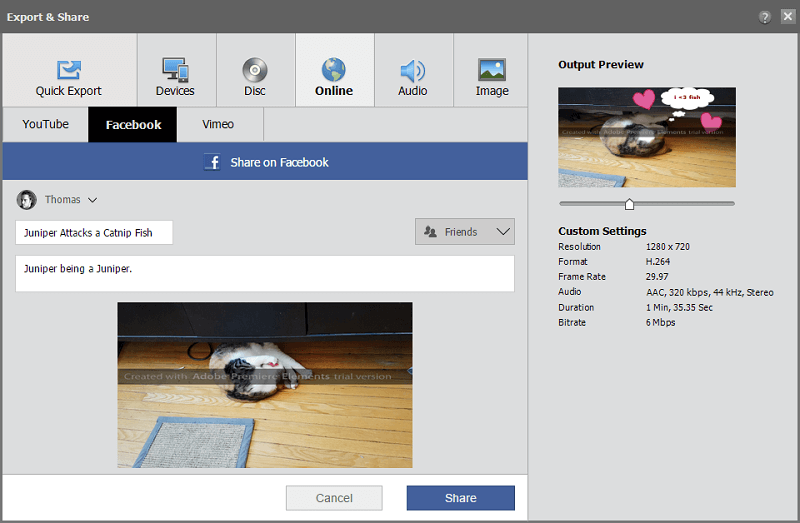Select the Disc export tab
The width and height of the screenshot is (800, 523).
(256, 70)
